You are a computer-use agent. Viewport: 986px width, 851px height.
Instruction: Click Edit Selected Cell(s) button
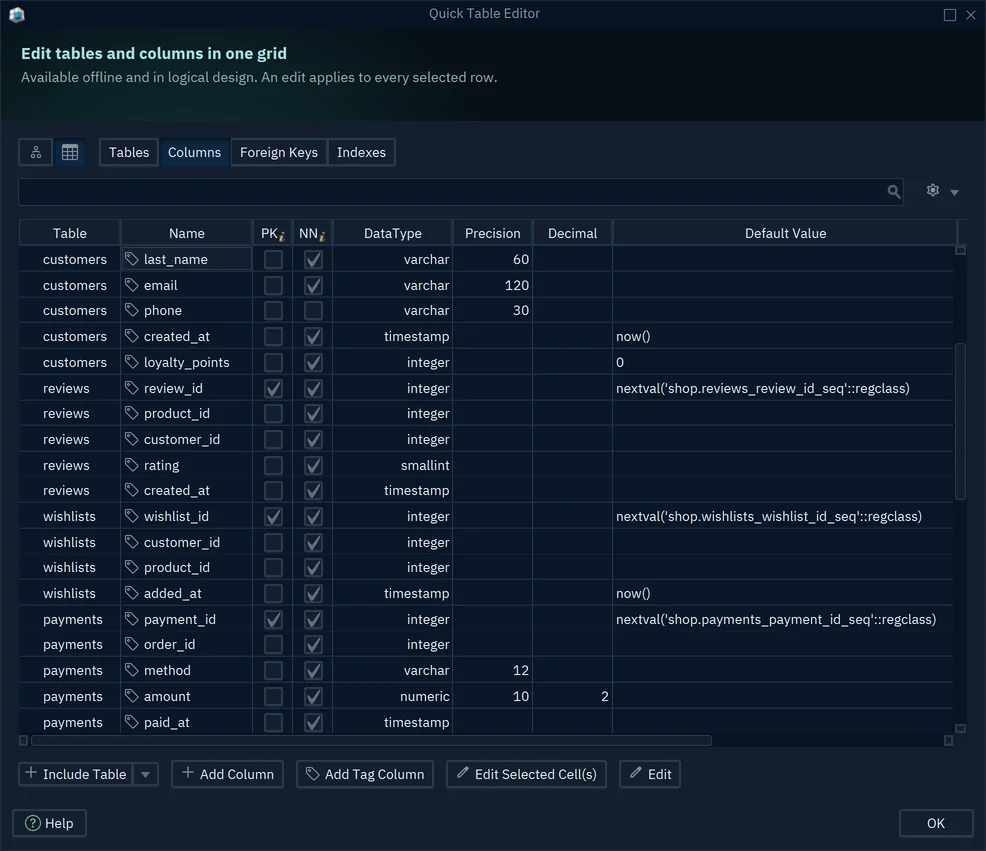[x=526, y=774]
